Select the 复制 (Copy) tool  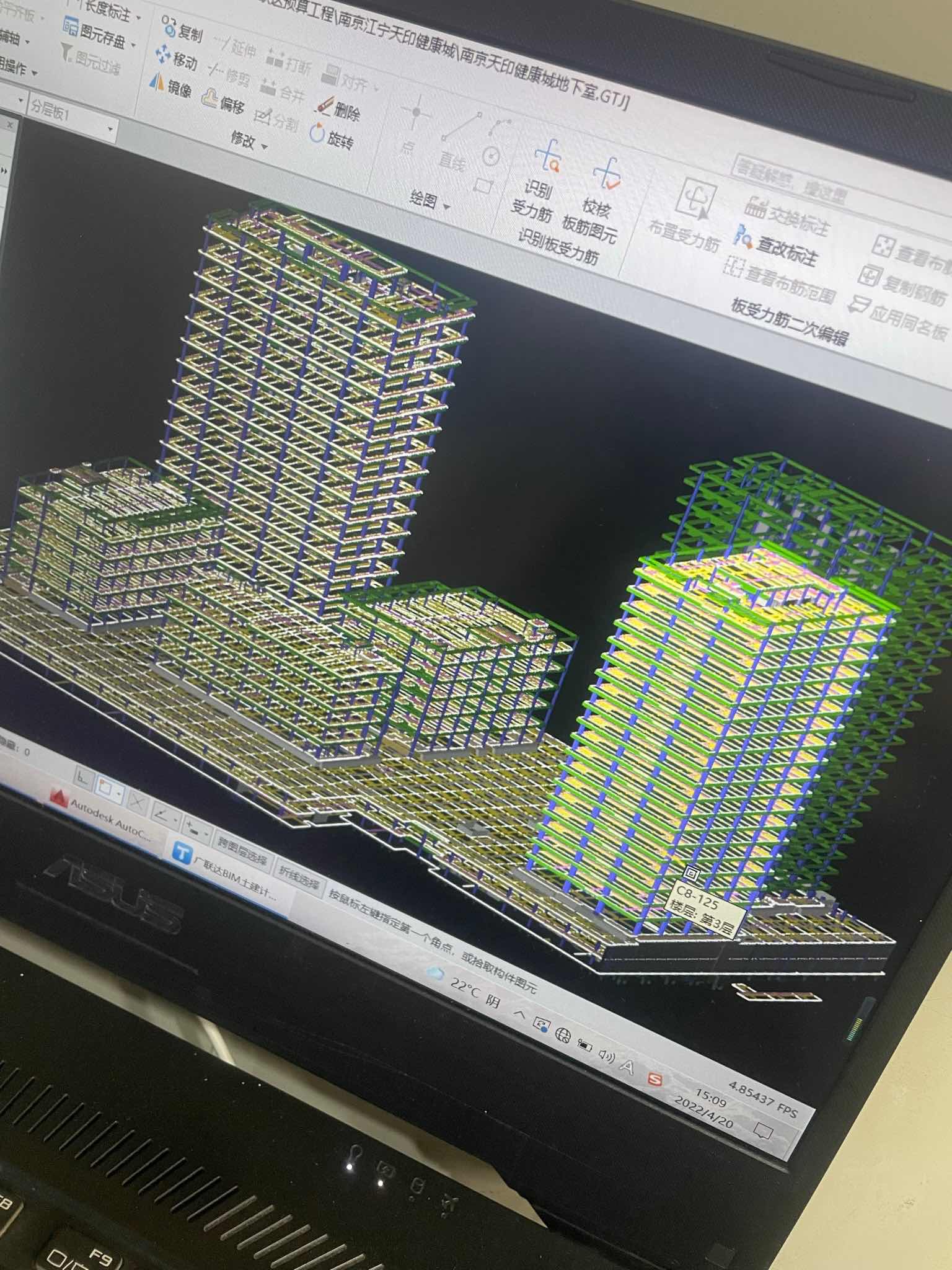coord(182,29)
